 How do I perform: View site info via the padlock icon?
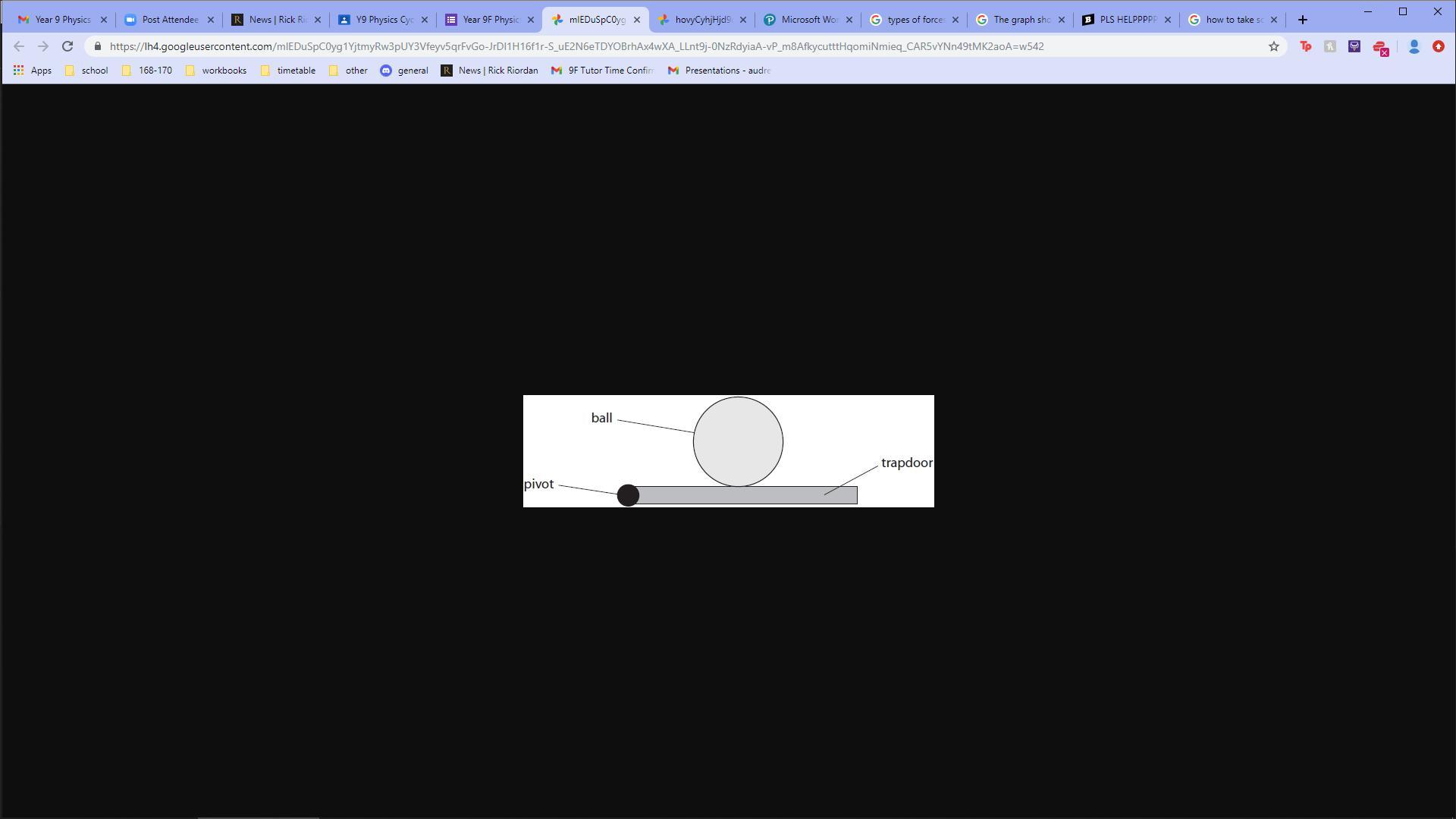pyautogui.click(x=98, y=47)
